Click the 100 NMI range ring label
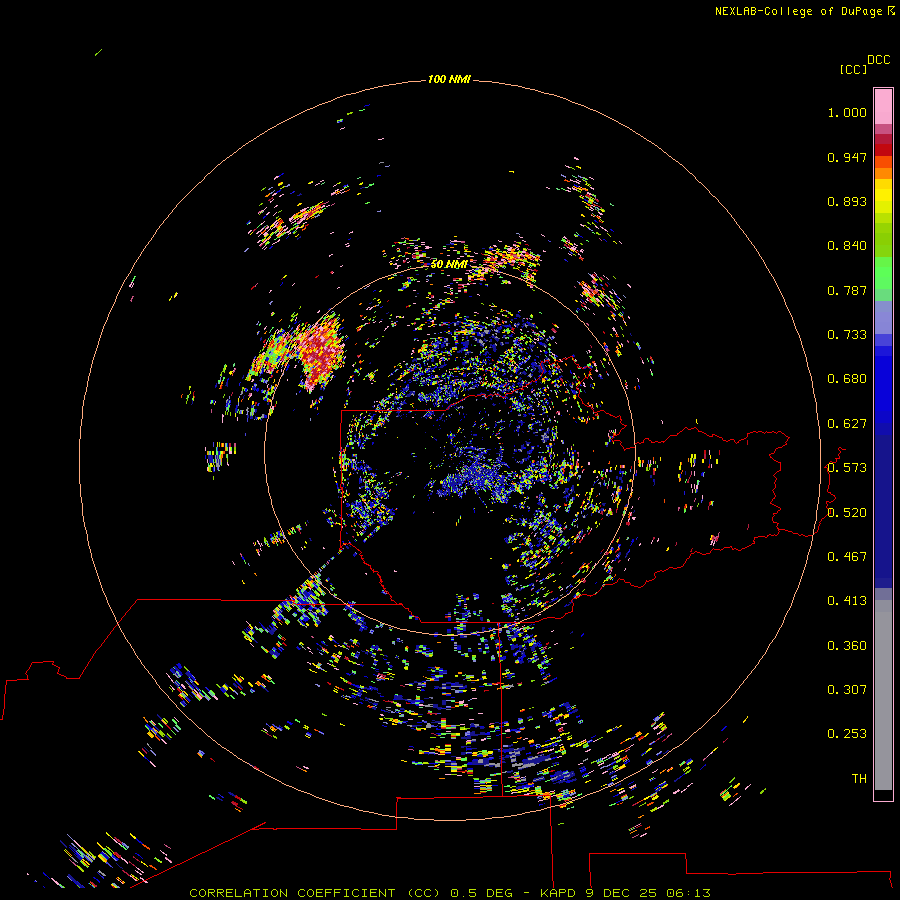 (449, 79)
